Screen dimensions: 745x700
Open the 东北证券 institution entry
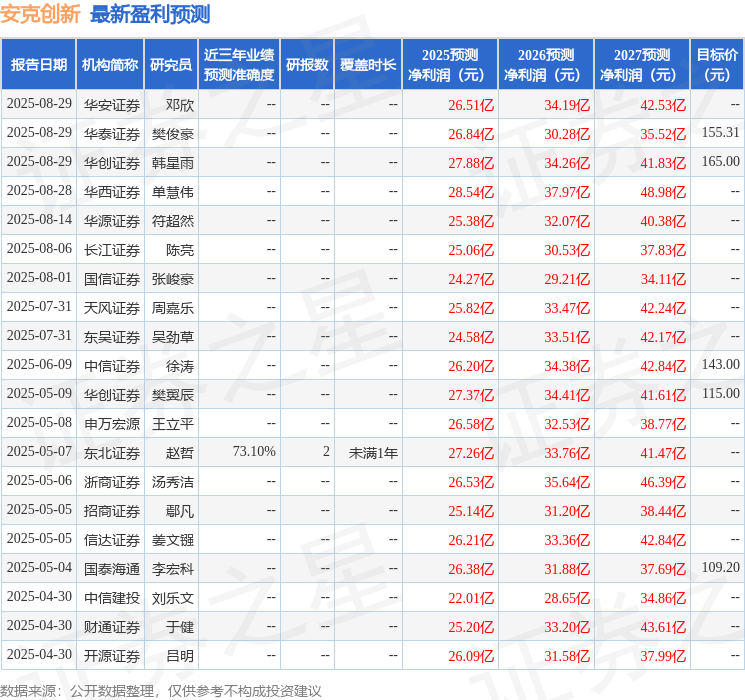(112, 452)
